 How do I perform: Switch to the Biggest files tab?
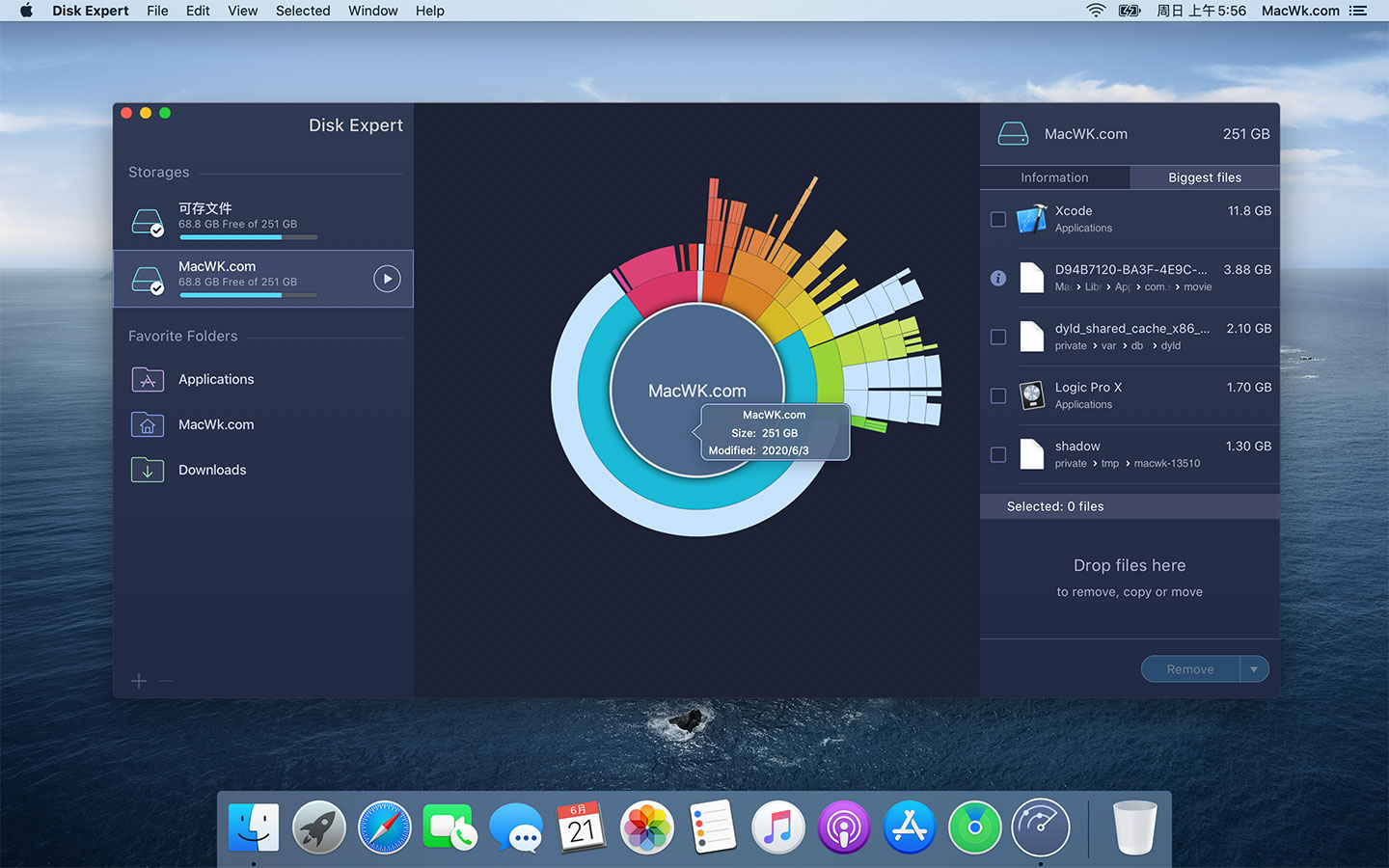tap(1205, 177)
